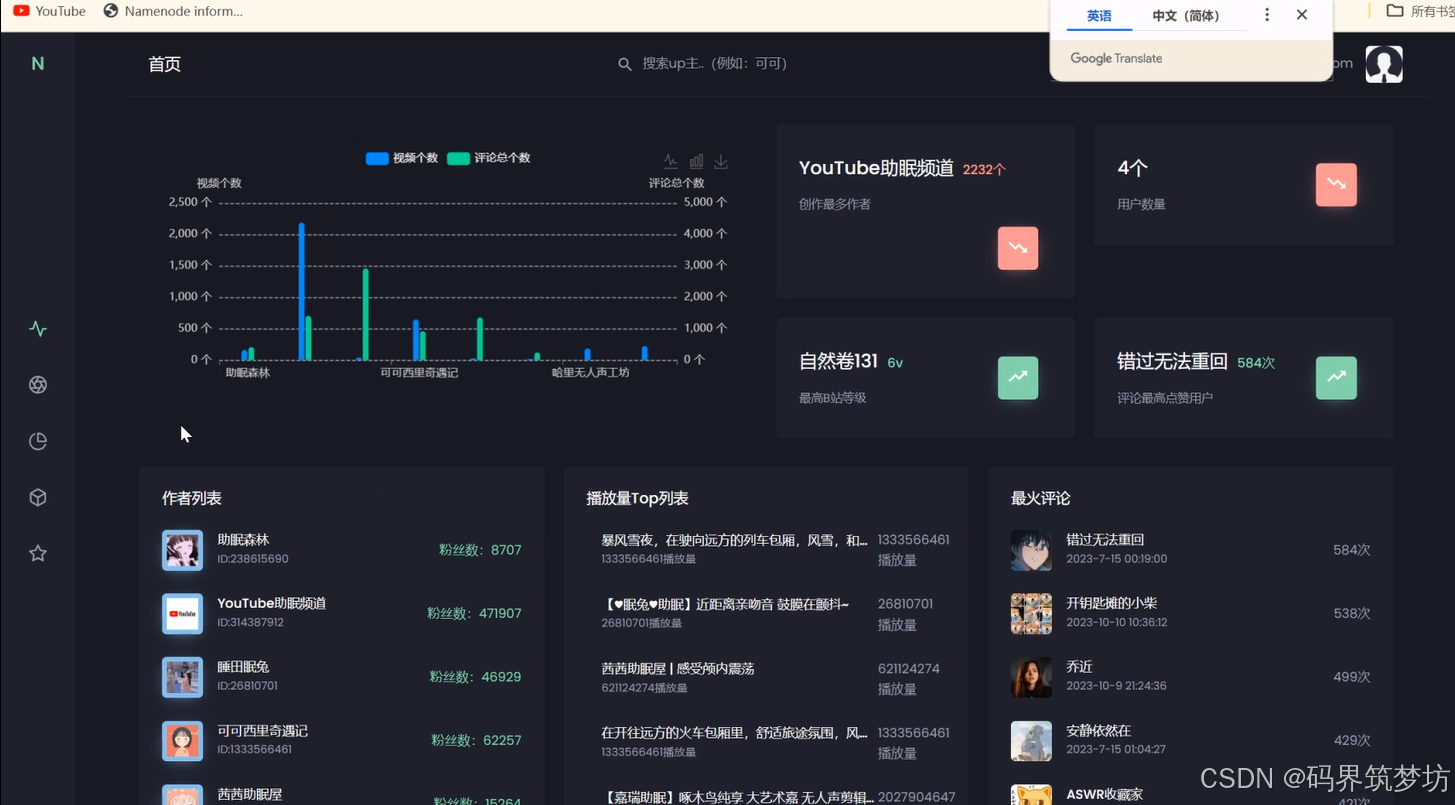Open the star icon in sidebar
The height and width of the screenshot is (805, 1455).
(x=38, y=553)
